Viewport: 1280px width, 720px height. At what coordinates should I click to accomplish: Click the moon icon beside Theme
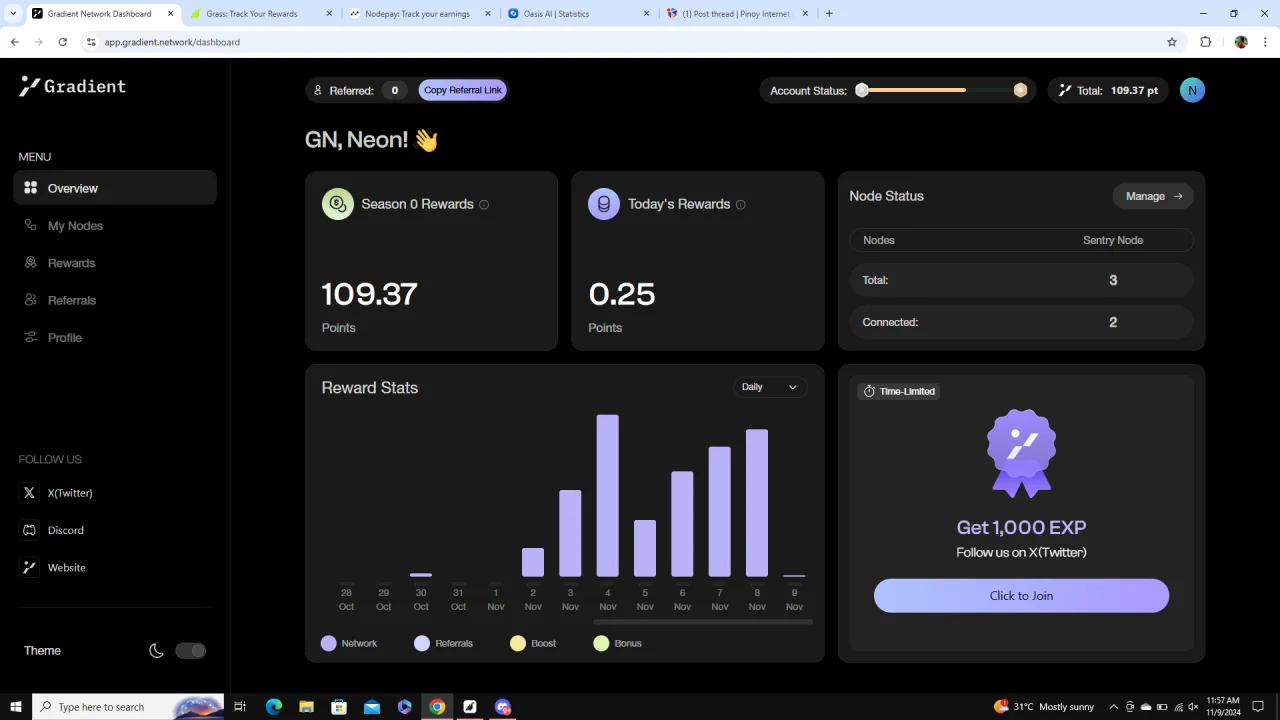[156, 650]
